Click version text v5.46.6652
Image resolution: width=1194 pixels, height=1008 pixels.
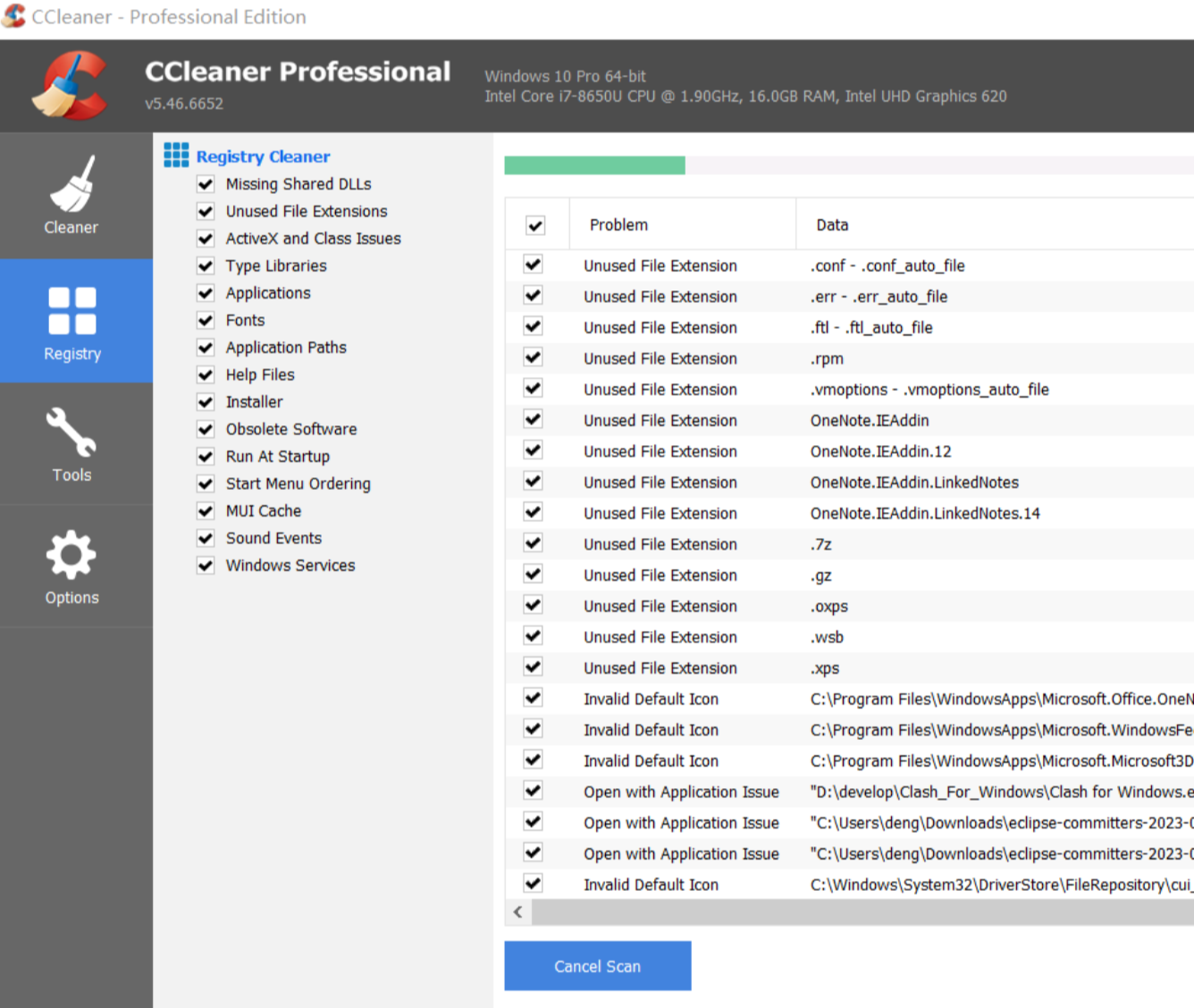[x=184, y=104]
